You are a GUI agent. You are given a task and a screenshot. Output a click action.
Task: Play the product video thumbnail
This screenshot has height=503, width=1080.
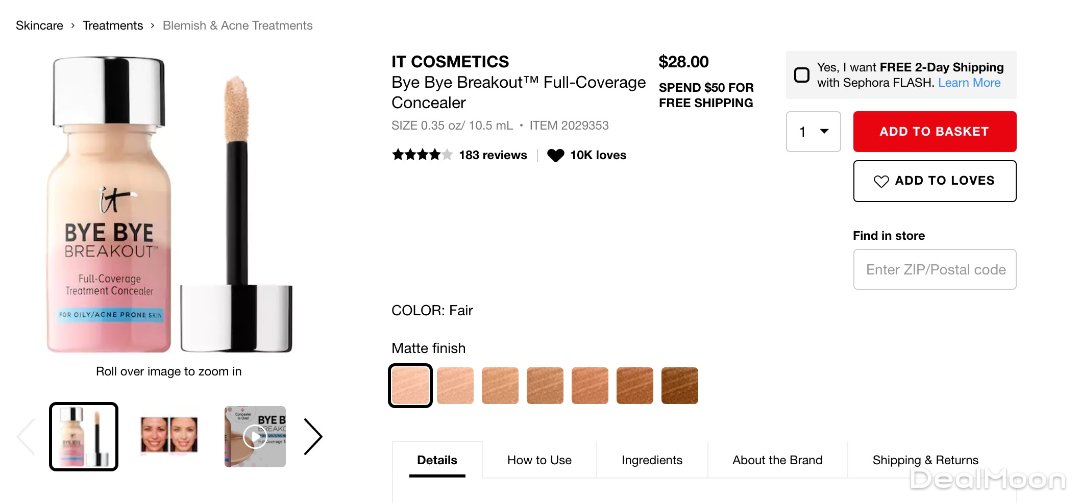[255, 436]
